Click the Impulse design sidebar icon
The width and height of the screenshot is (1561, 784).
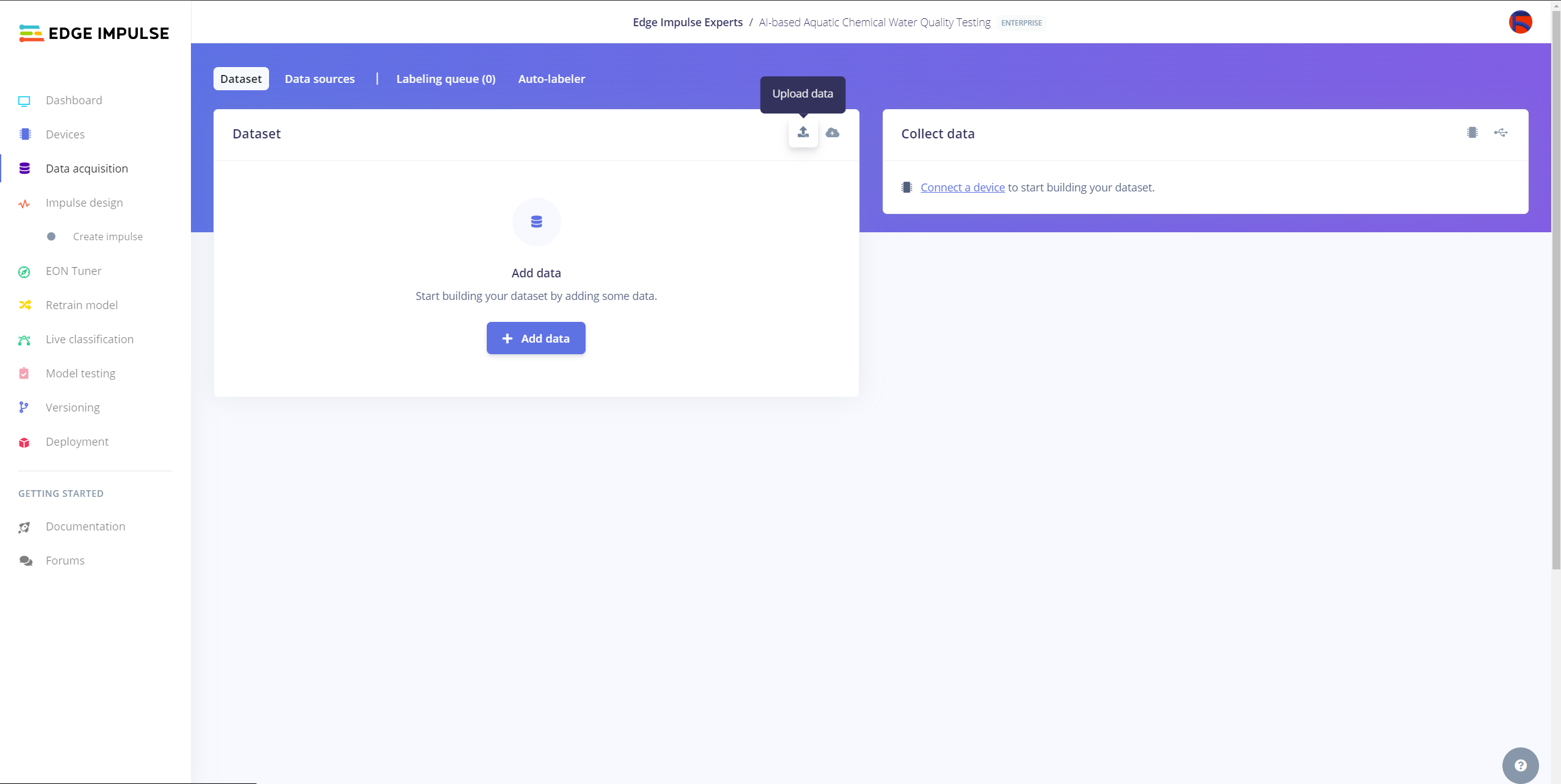[x=25, y=203]
